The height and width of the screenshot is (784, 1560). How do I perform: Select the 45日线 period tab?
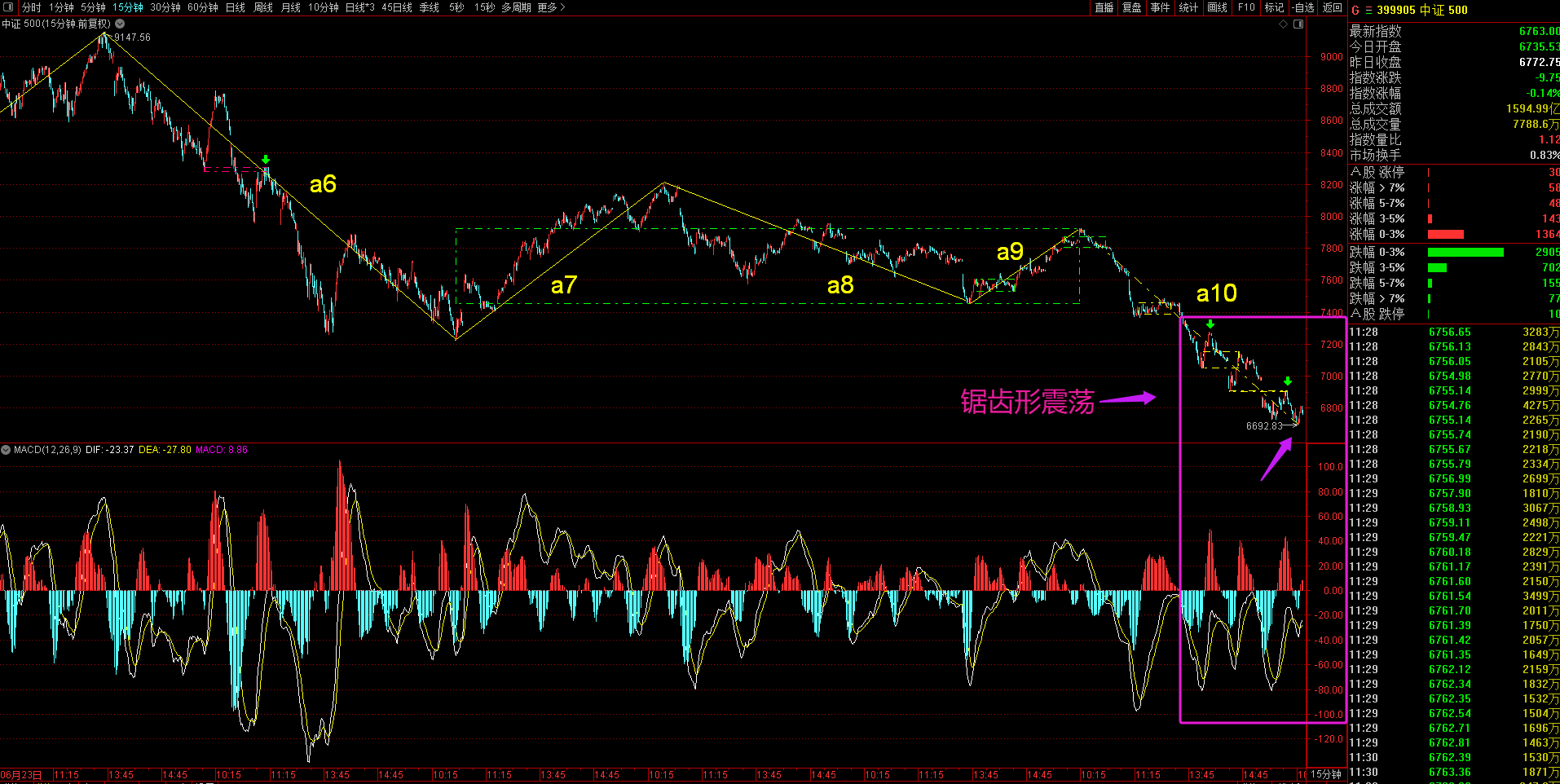click(397, 7)
